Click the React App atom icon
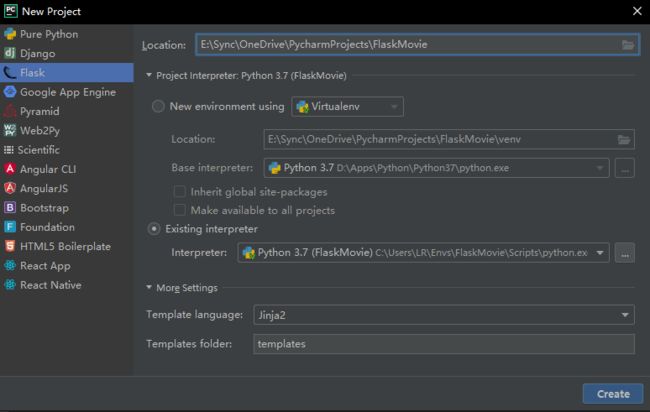Screen dimensions: 650x412 point(10,265)
